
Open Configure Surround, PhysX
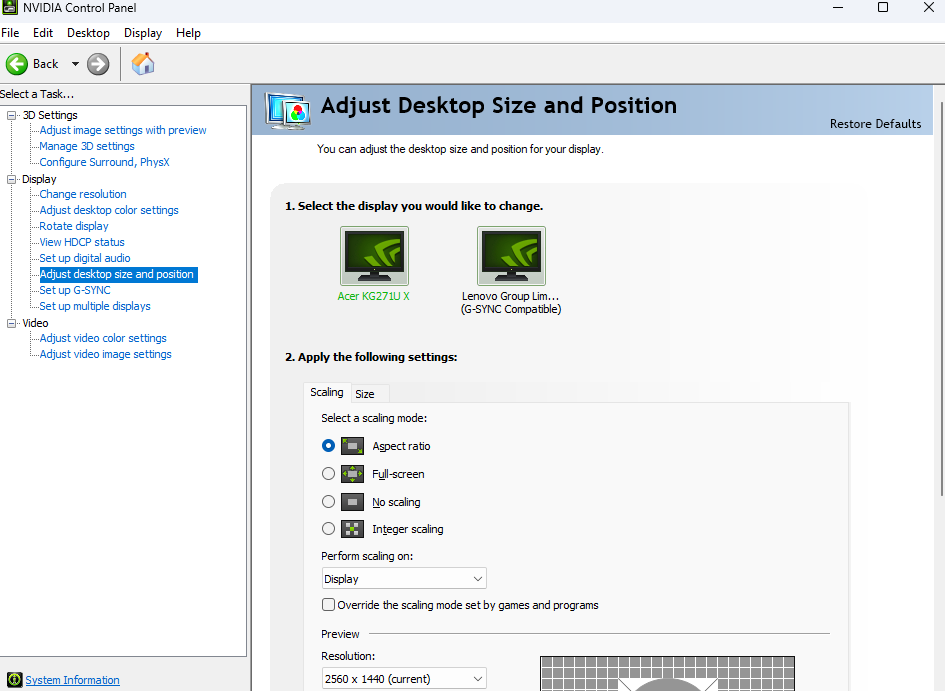pos(104,162)
